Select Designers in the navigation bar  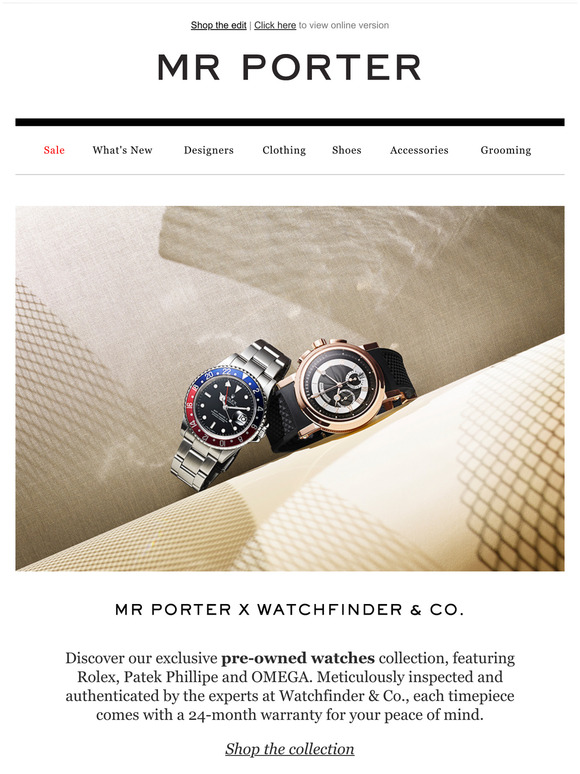(209, 150)
